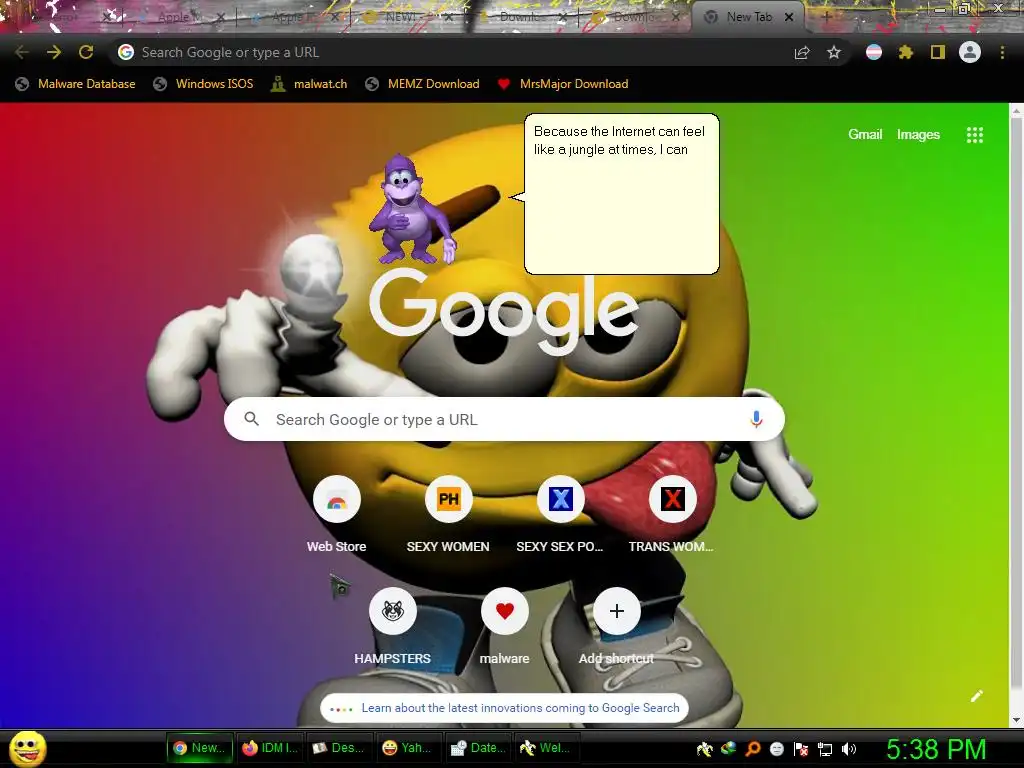Screen dimensions: 1024x768
Task: Open the Chrome profile avatar
Action: click(x=970, y=52)
